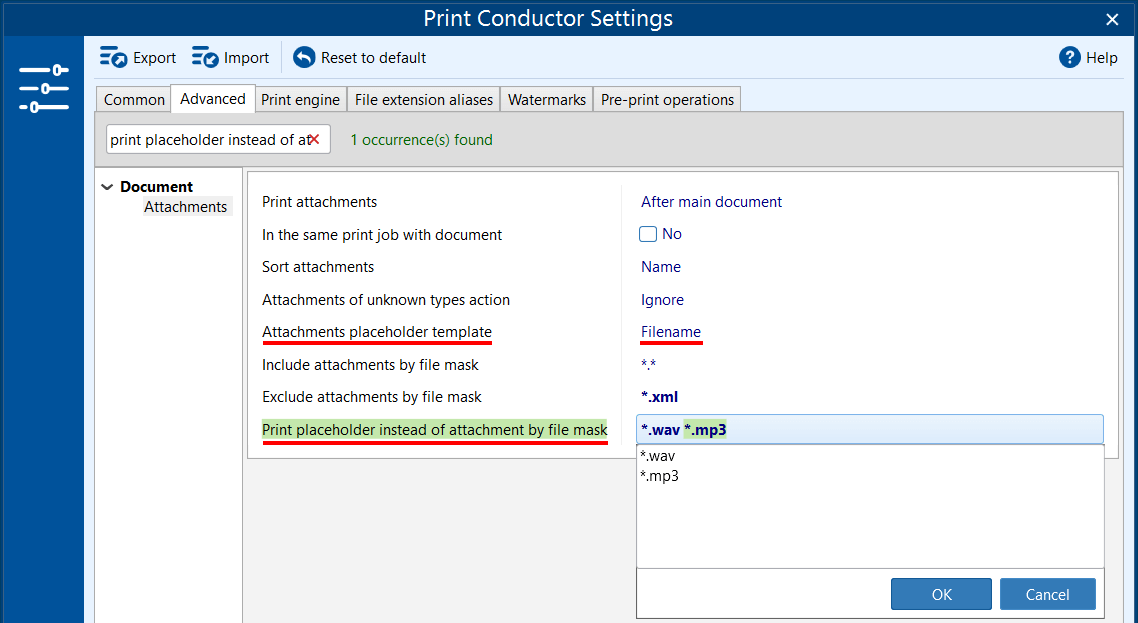Click the Import icon in toolbar

tap(205, 57)
